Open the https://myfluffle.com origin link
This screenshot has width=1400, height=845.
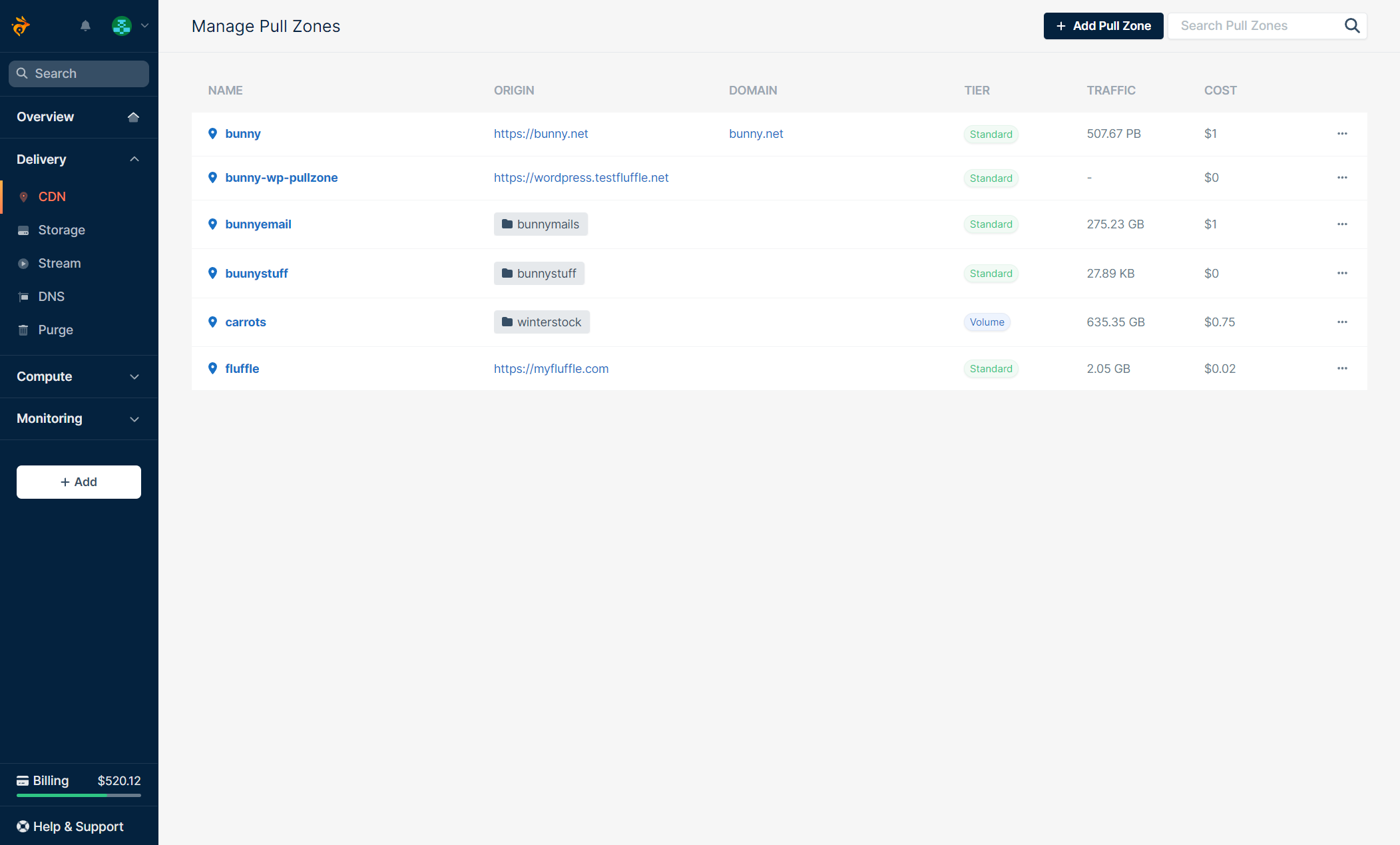(551, 369)
